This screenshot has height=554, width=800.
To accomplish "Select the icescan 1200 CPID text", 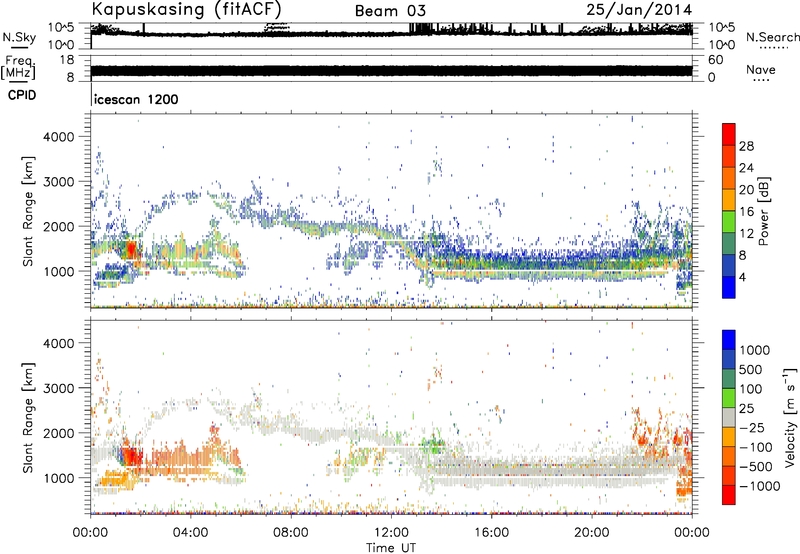I will coord(136,99).
